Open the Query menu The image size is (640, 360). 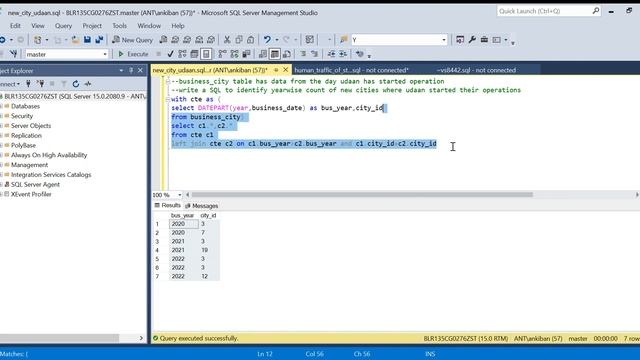63,26
